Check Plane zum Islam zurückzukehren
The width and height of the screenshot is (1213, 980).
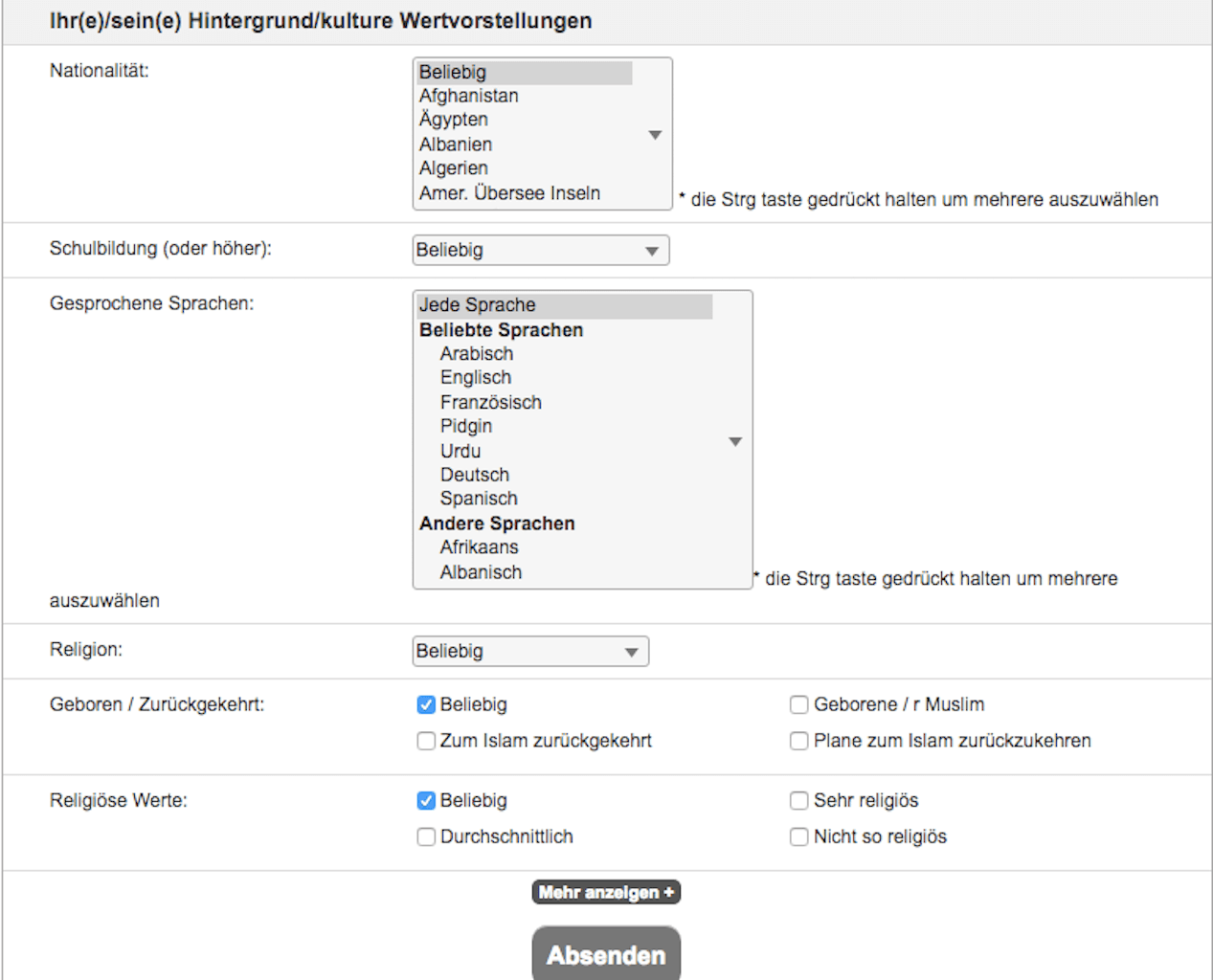pyautogui.click(x=798, y=742)
